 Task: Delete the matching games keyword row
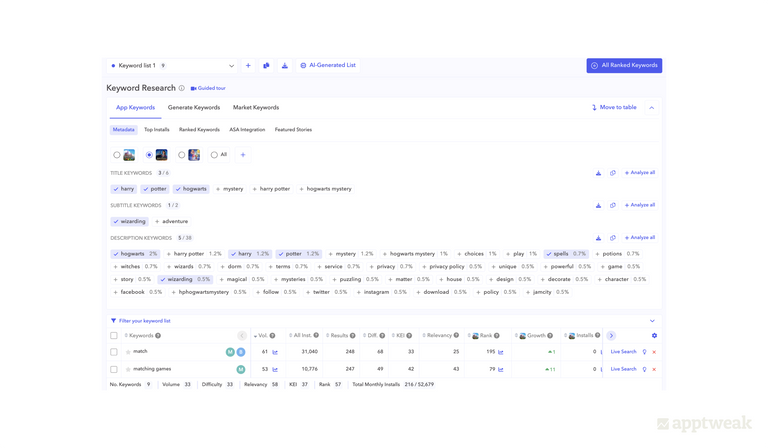pyautogui.click(x=654, y=370)
